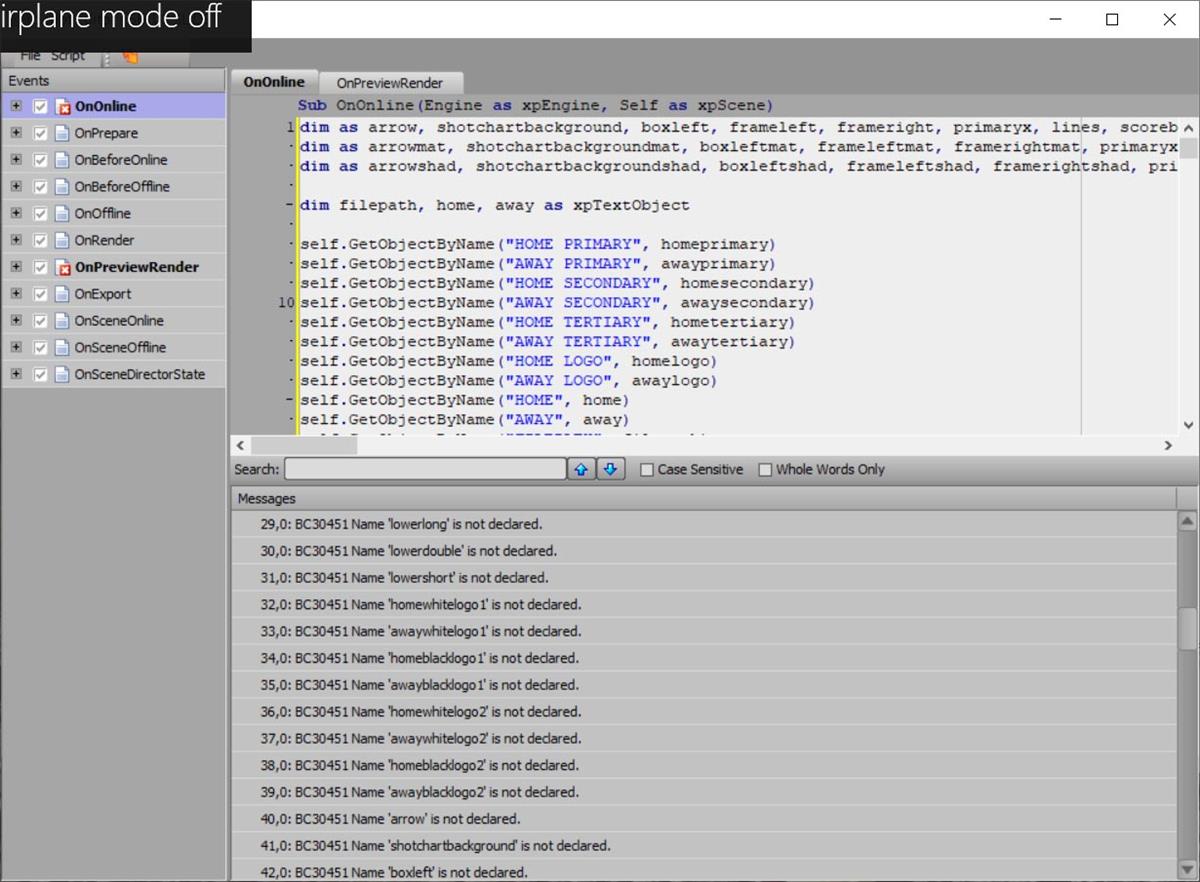Click the OnPreviewRender error script icon

pos(64,268)
